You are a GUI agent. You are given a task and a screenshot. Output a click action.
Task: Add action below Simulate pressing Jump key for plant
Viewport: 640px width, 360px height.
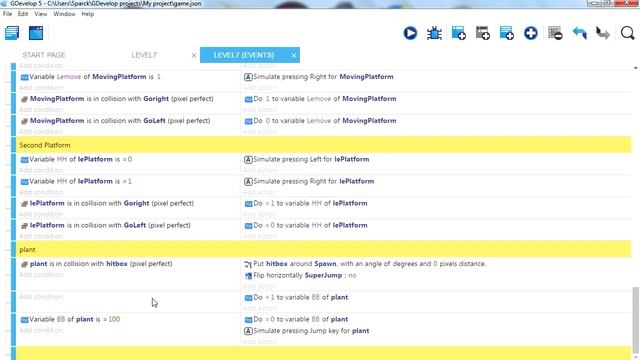[260, 342]
